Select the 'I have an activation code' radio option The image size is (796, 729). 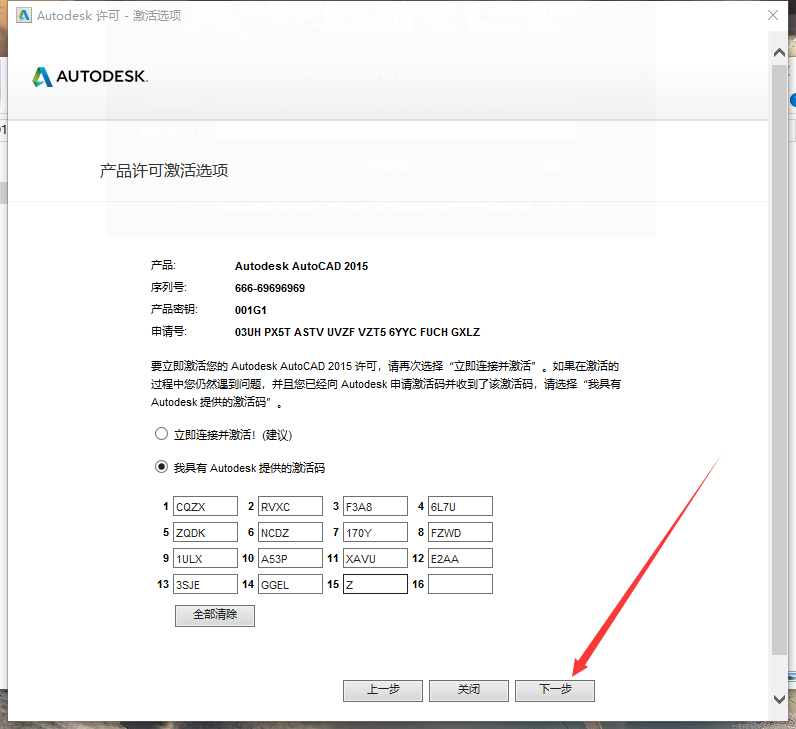click(161, 467)
